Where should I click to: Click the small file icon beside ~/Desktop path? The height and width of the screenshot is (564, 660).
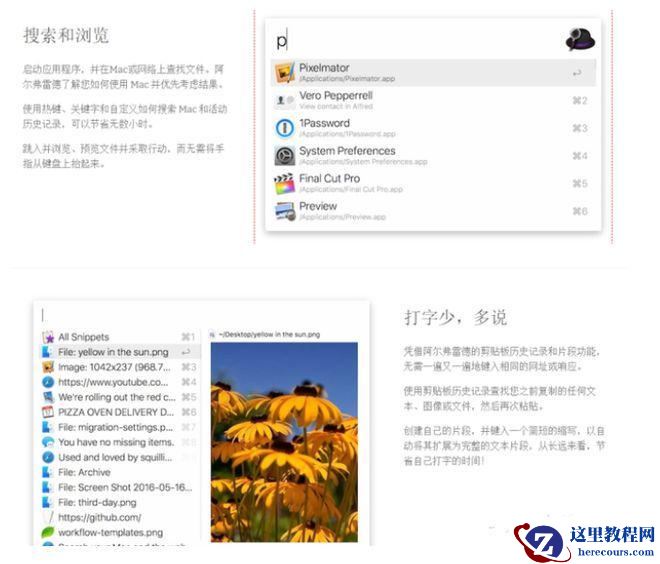pos(213,335)
